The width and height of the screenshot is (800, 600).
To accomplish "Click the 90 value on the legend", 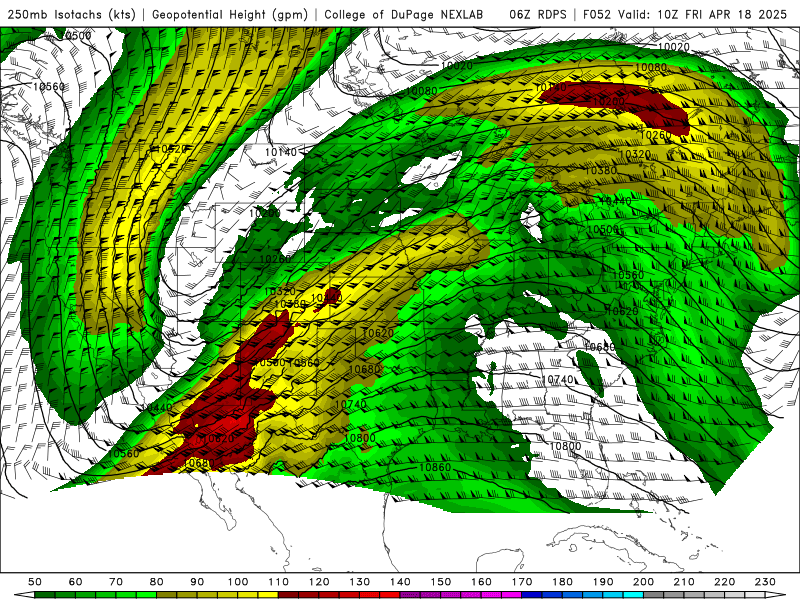I will [x=197, y=582].
